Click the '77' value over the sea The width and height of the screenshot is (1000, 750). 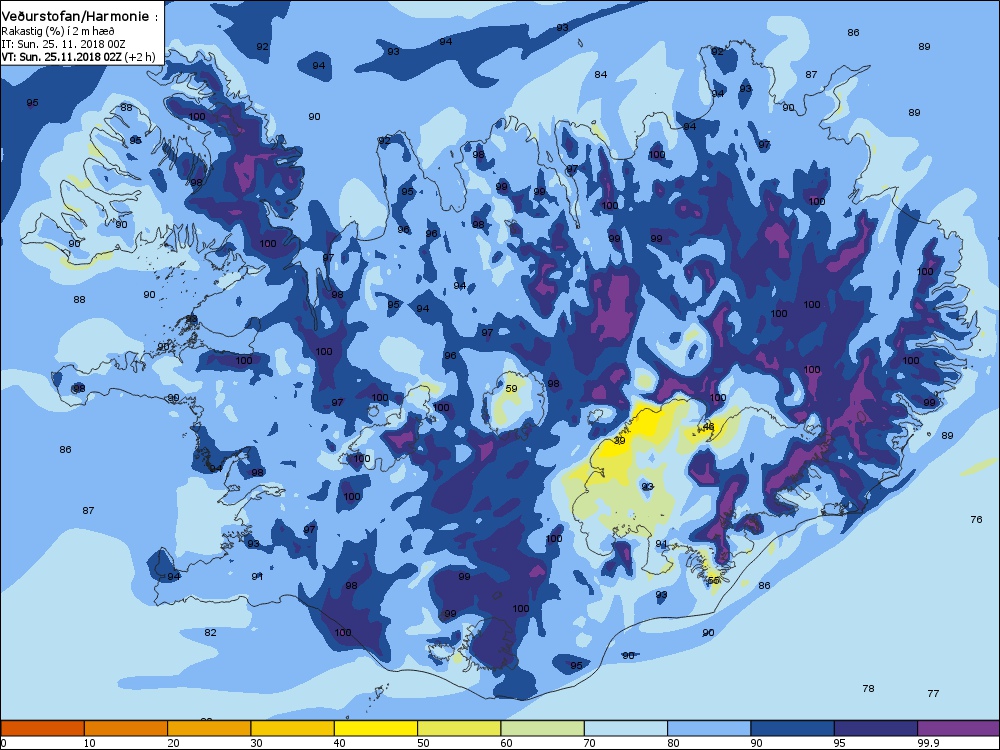(x=934, y=693)
